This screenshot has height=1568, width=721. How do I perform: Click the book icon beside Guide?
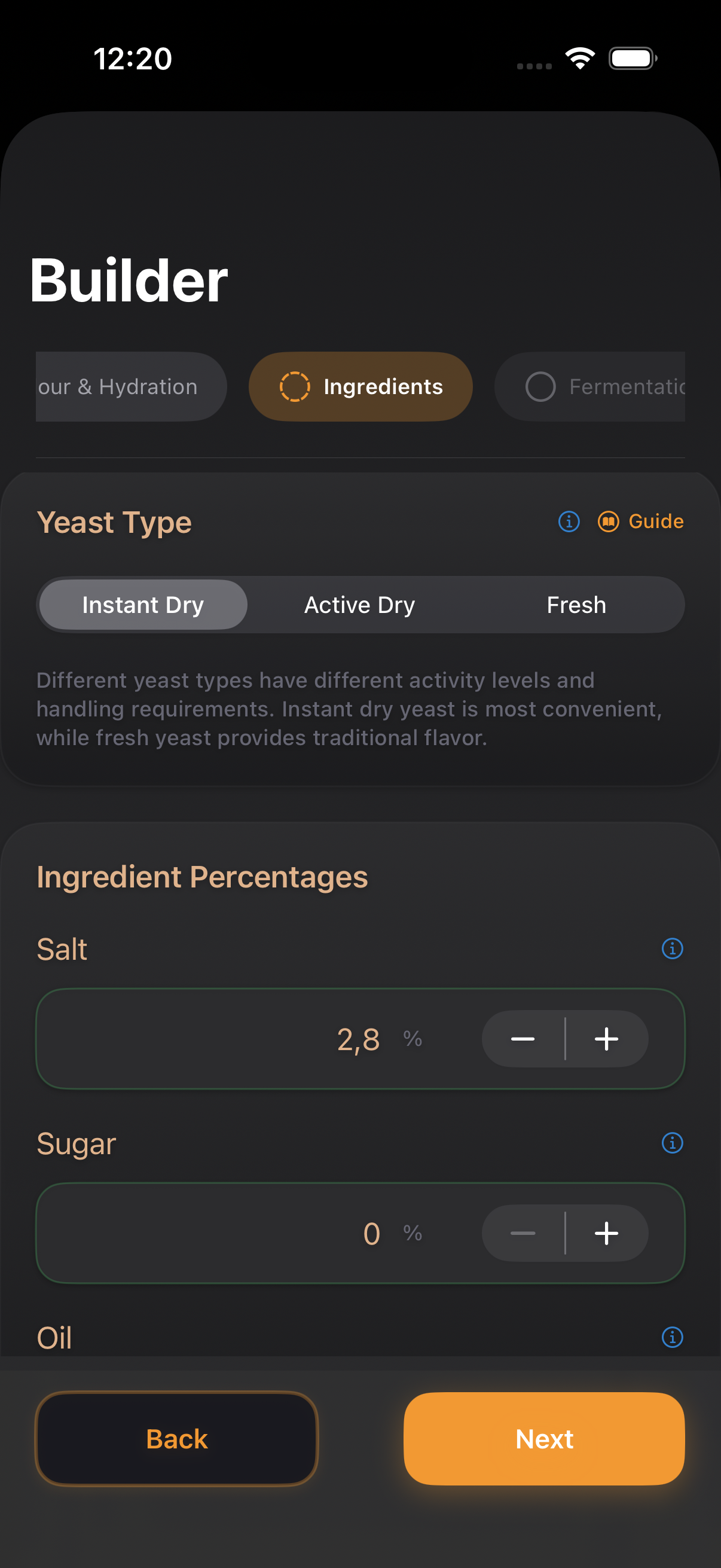pyautogui.click(x=608, y=521)
